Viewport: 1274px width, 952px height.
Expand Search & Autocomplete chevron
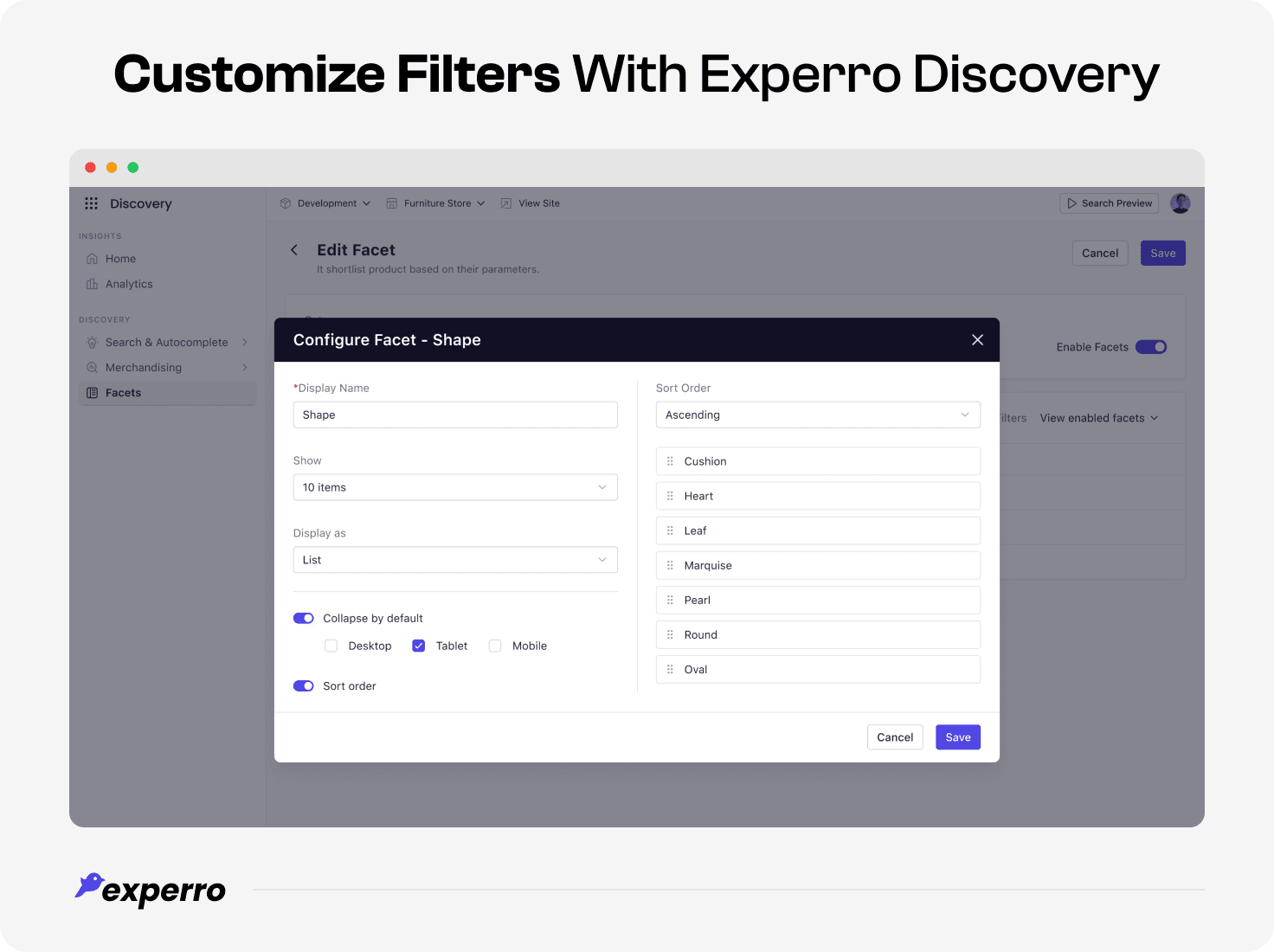click(245, 343)
